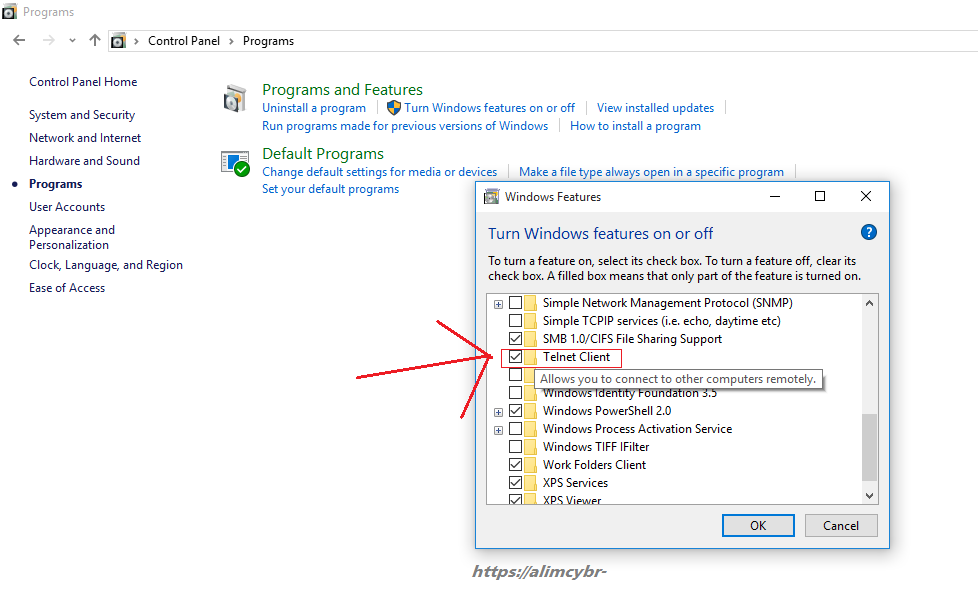Click the folder icon beside Windows PowerShell 2.0
The image size is (978, 598).
(x=530, y=412)
